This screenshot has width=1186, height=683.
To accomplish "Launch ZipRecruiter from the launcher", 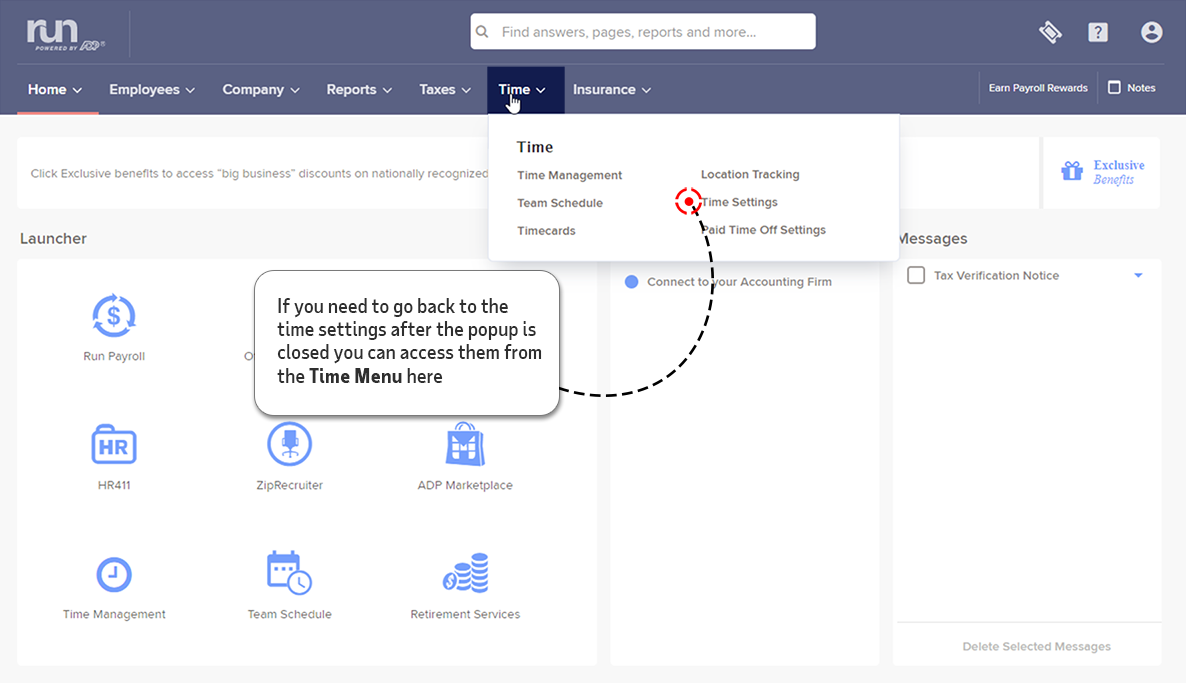I will coord(289,445).
